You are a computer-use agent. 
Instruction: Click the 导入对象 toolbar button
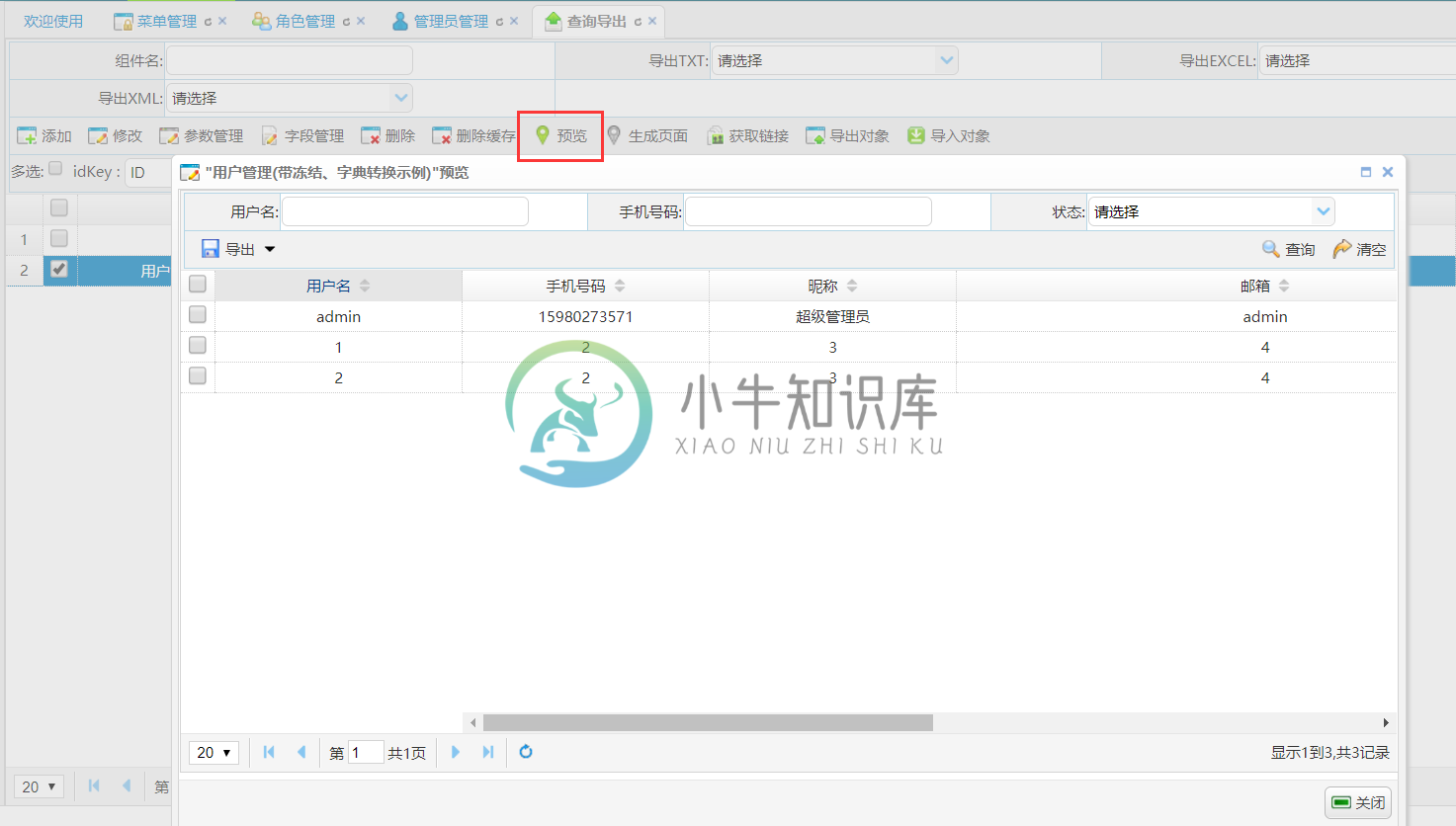[949, 136]
